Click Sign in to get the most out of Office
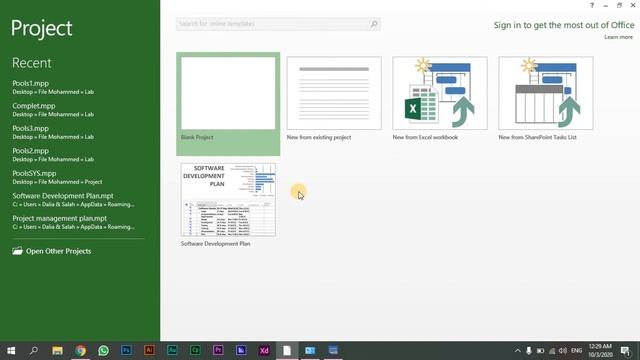Viewport: 640px width, 360px height. [x=564, y=25]
